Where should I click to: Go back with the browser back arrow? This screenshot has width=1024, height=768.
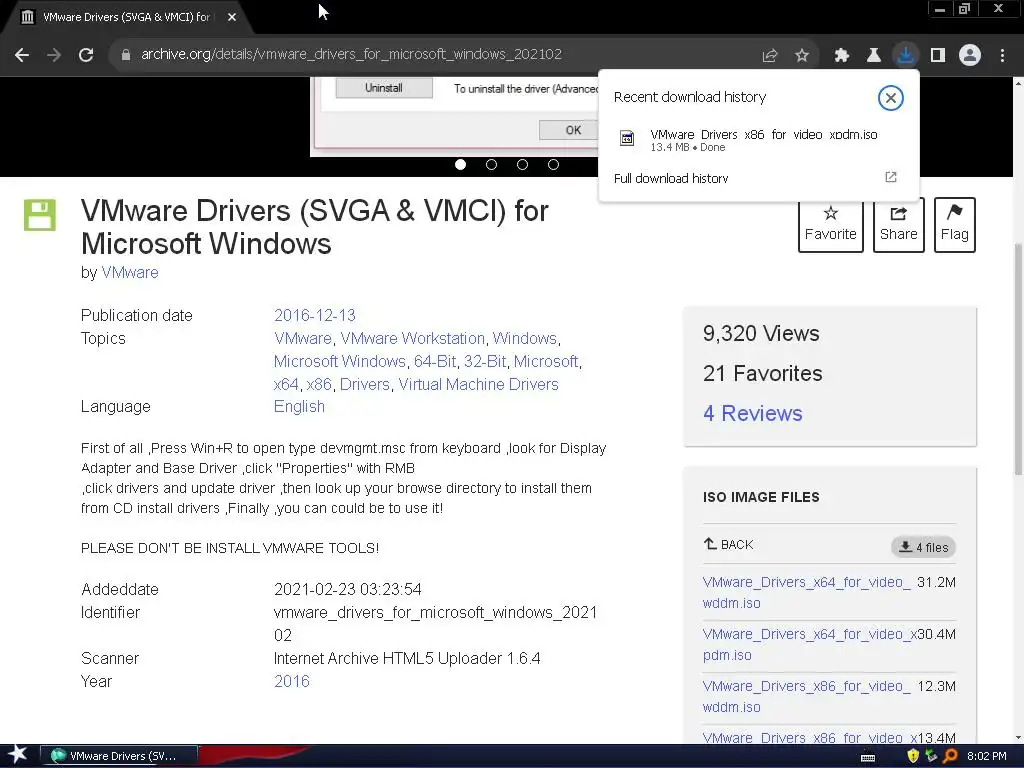pos(22,55)
